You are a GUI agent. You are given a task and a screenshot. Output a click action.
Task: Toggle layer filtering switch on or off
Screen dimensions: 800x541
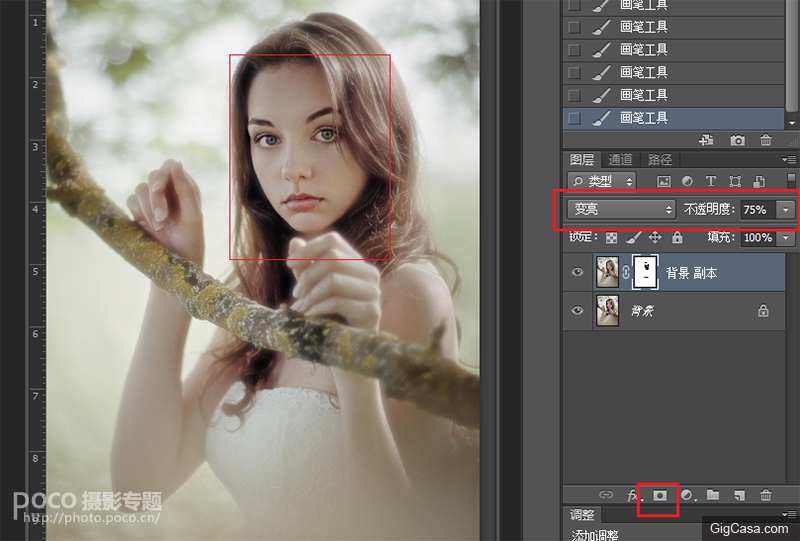tap(791, 181)
